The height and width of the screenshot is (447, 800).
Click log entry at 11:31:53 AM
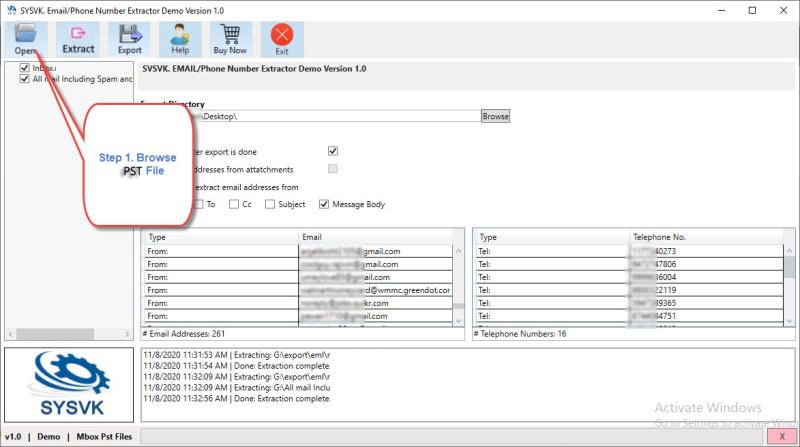click(237, 355)
